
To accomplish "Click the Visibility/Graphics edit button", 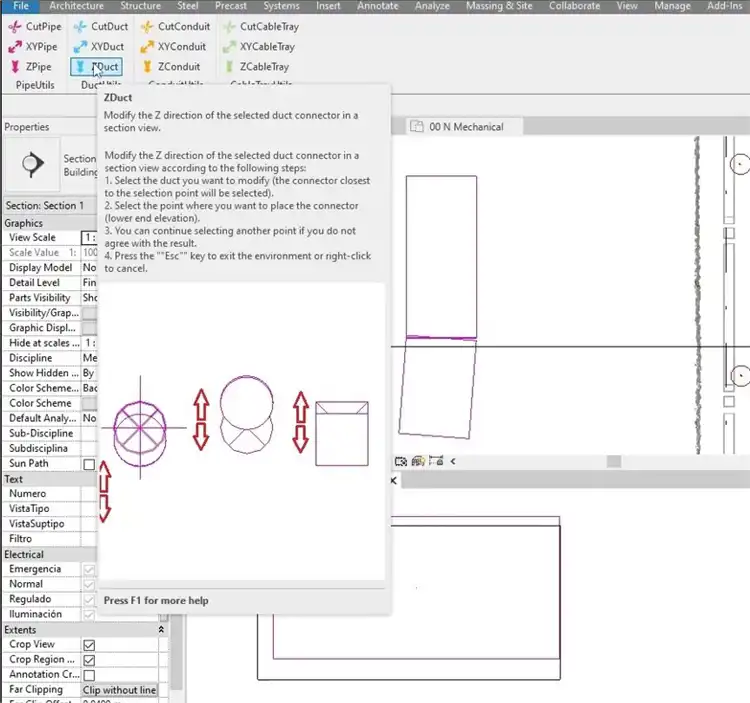I will click(89, 313).
